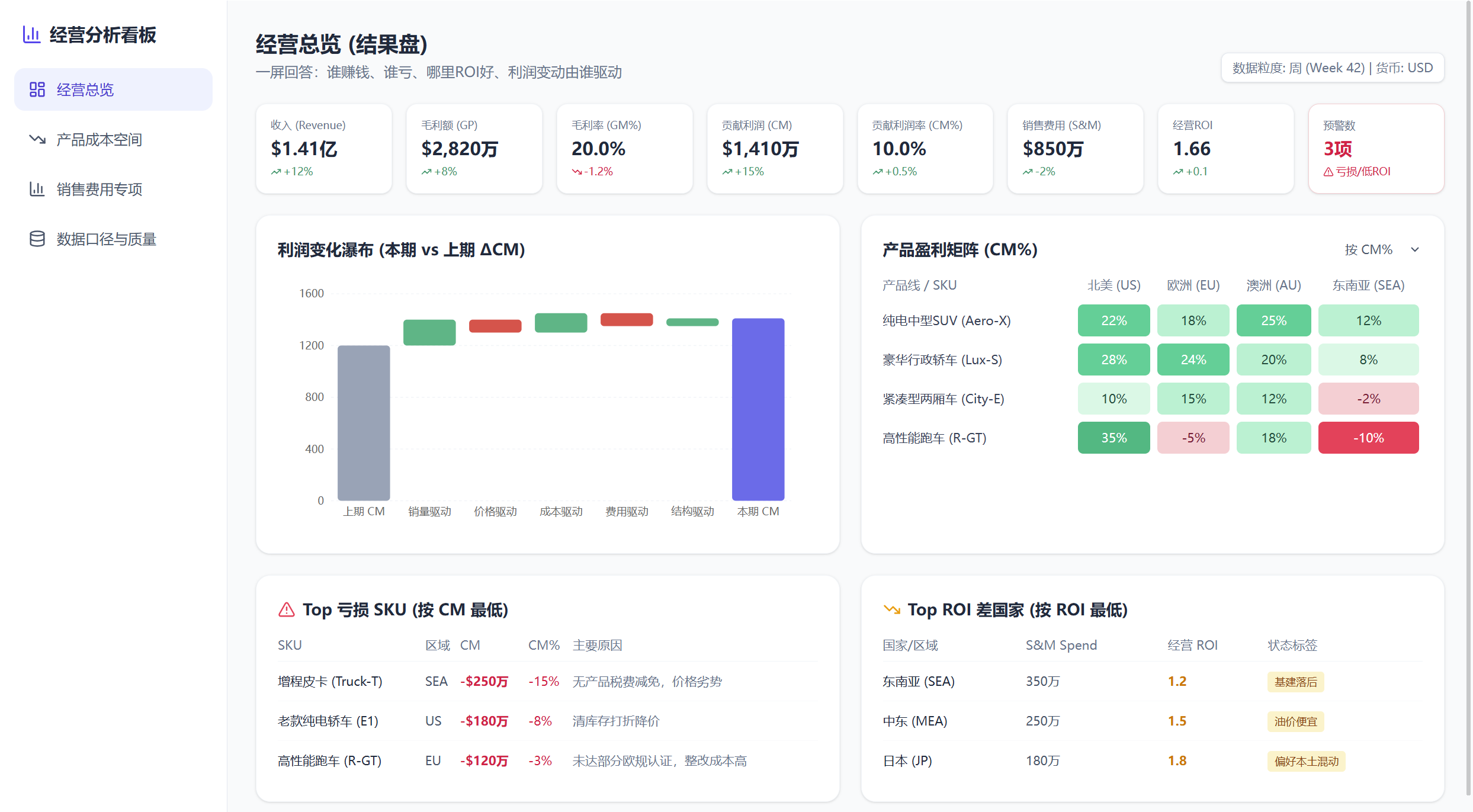The height and width of the screenshot is (812, 1473).
Task: Click the 老款纯电轿车 (E1) SKU row
Action: (x=547, y=721)
